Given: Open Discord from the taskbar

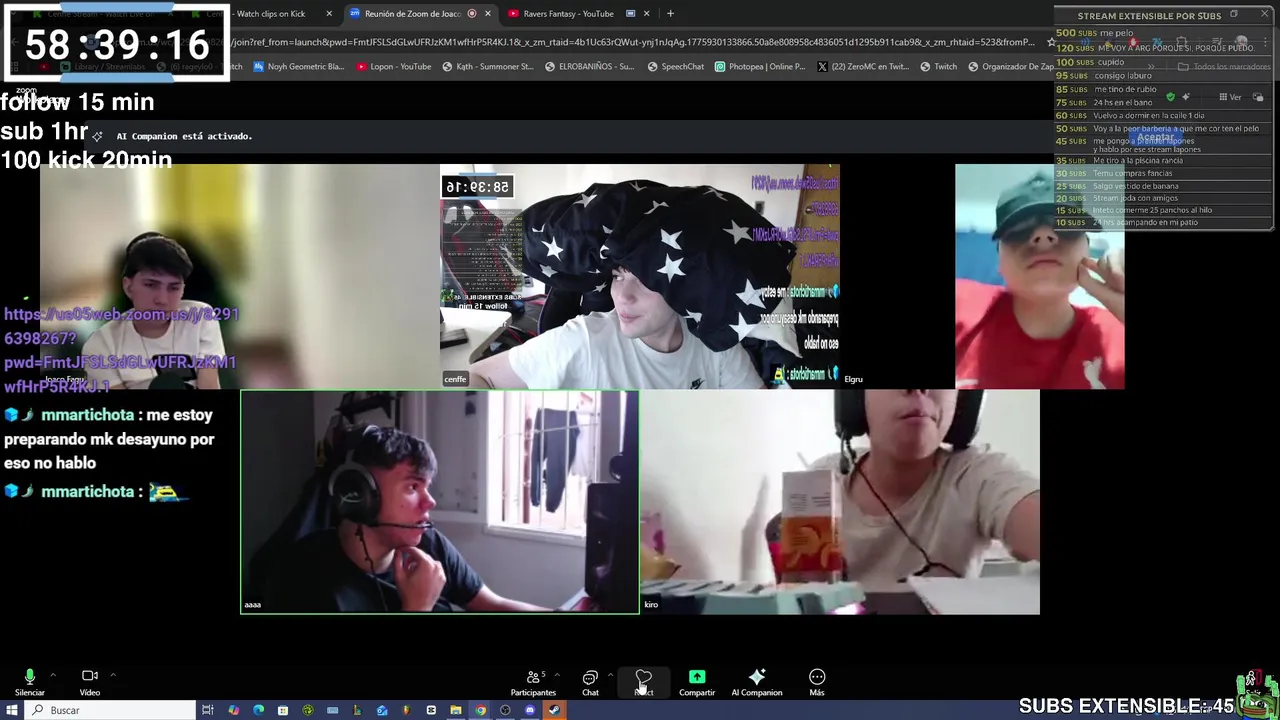Looking at the screenshot, I should tap(530, 710).
